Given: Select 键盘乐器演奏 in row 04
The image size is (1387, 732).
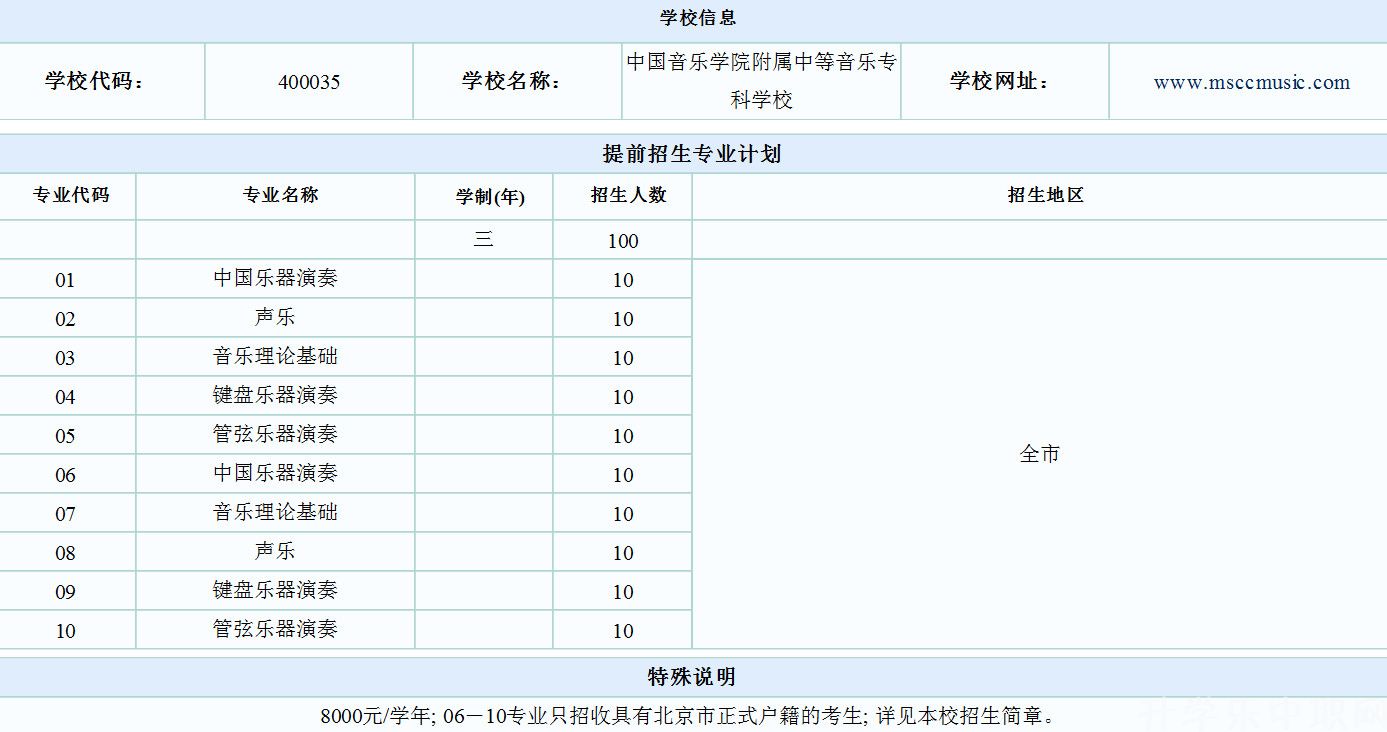Looking at the screenshot, I should point(275,395).
